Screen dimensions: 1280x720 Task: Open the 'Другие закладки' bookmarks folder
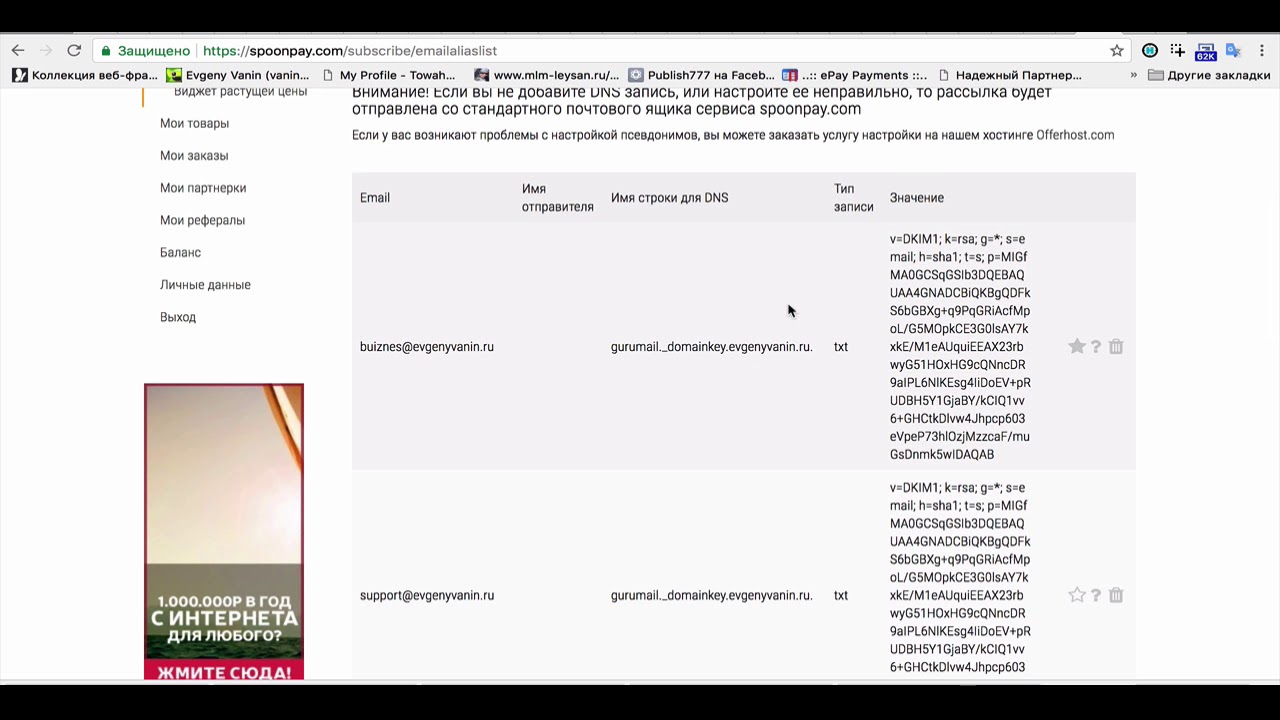[x=1209, y=75]
